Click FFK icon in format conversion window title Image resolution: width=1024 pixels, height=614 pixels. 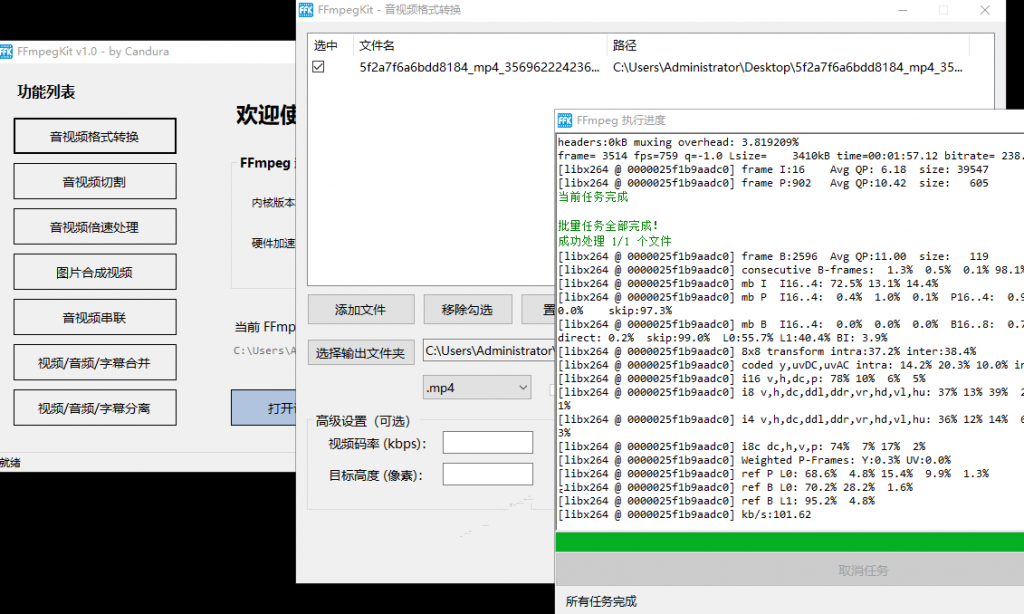[306, 10]
